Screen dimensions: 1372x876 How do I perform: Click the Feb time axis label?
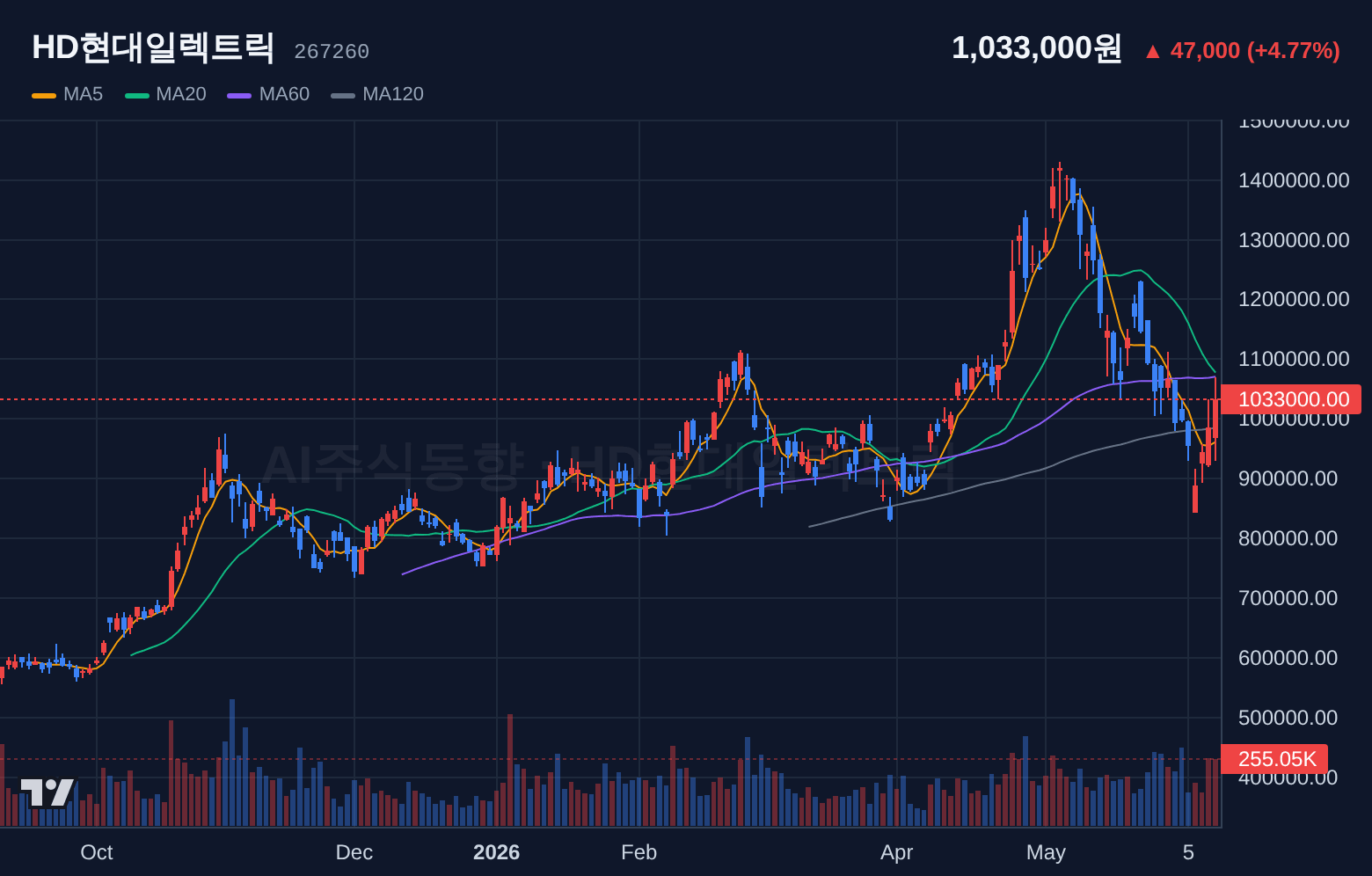[x=639, y=852]
